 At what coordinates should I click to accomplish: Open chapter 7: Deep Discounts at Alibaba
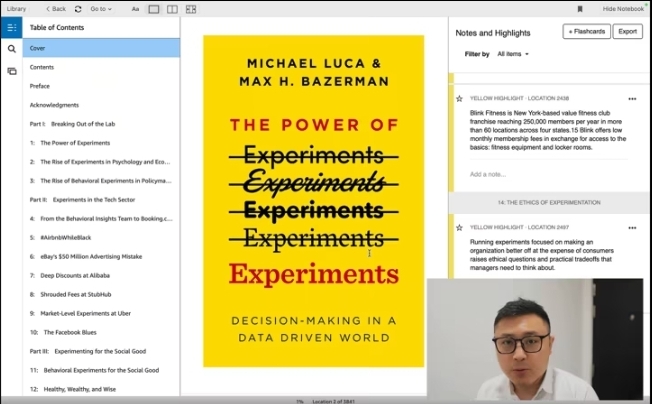tap(101, 275)
